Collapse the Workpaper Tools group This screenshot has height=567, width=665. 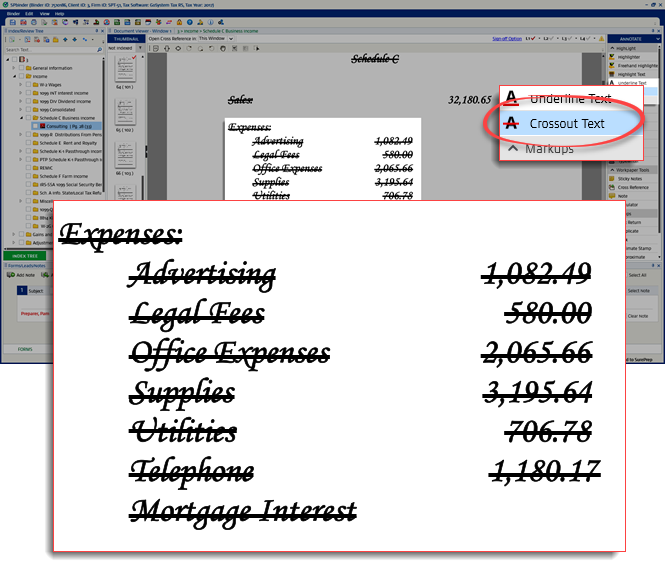pyautogui.click(x=612, y=170)
